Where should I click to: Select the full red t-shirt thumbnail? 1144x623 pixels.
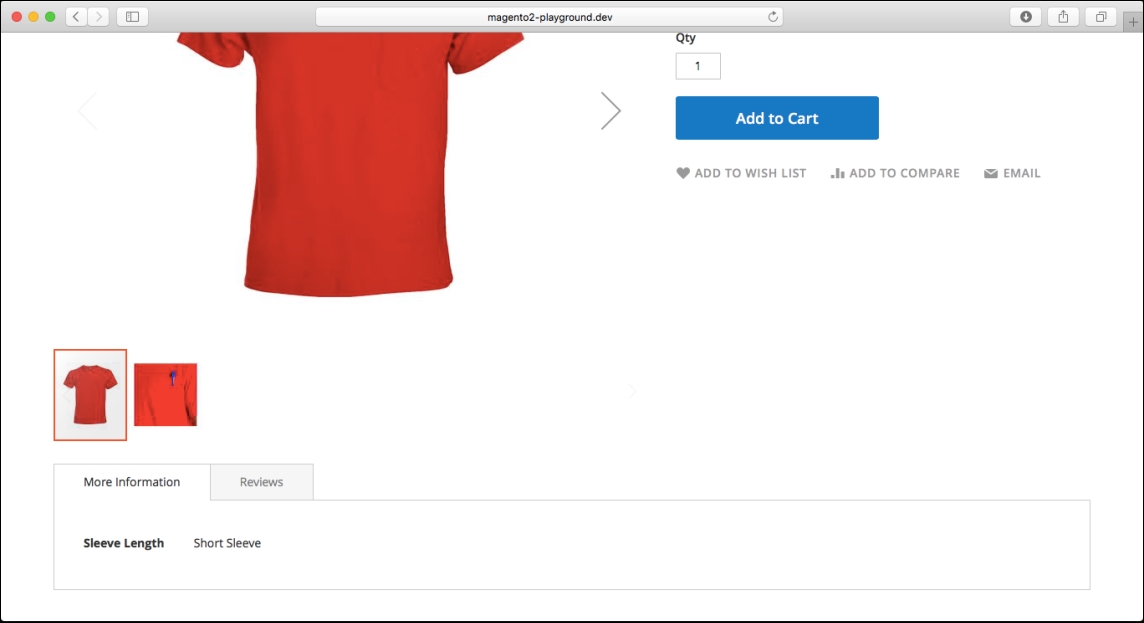(x=90, y=395)
